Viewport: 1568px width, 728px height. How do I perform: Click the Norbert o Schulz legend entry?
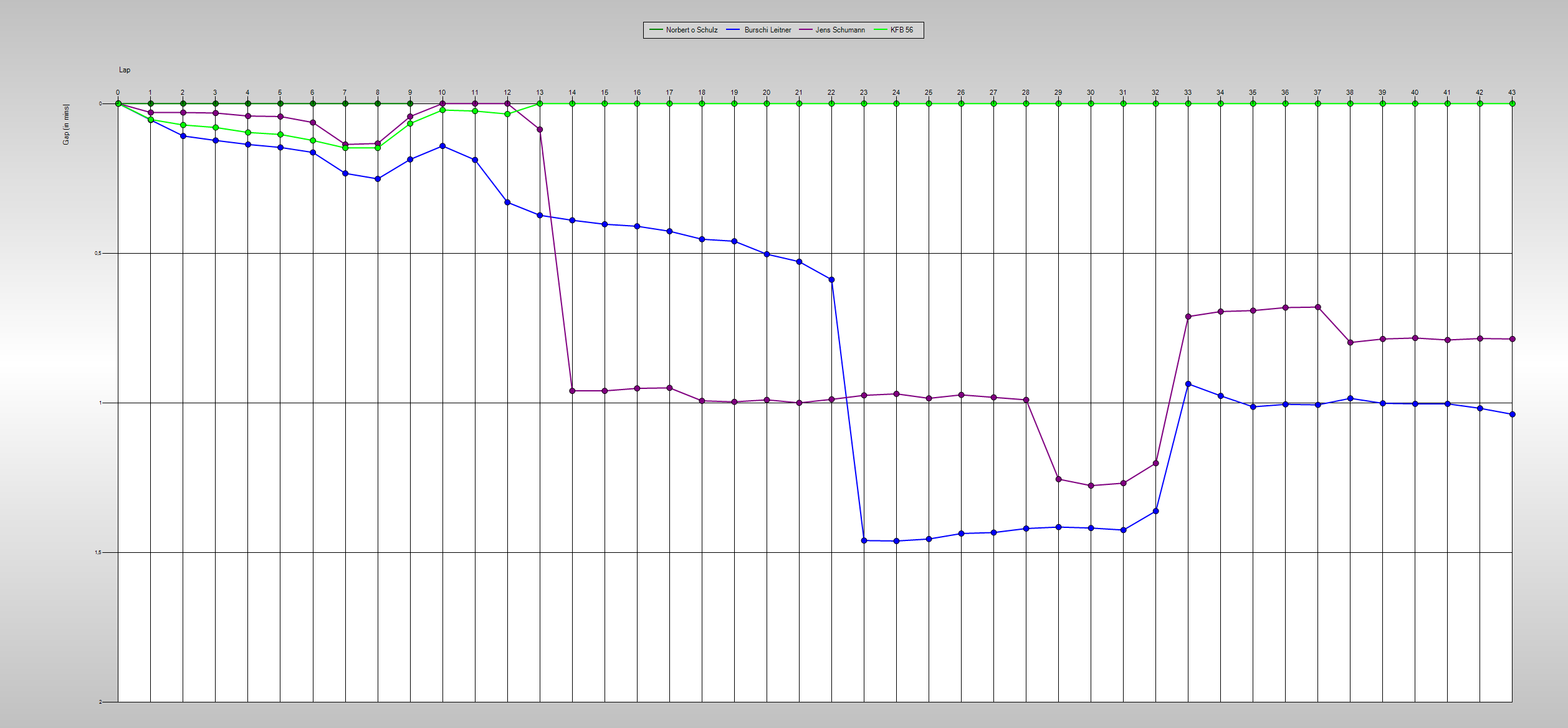coord(683,30)
